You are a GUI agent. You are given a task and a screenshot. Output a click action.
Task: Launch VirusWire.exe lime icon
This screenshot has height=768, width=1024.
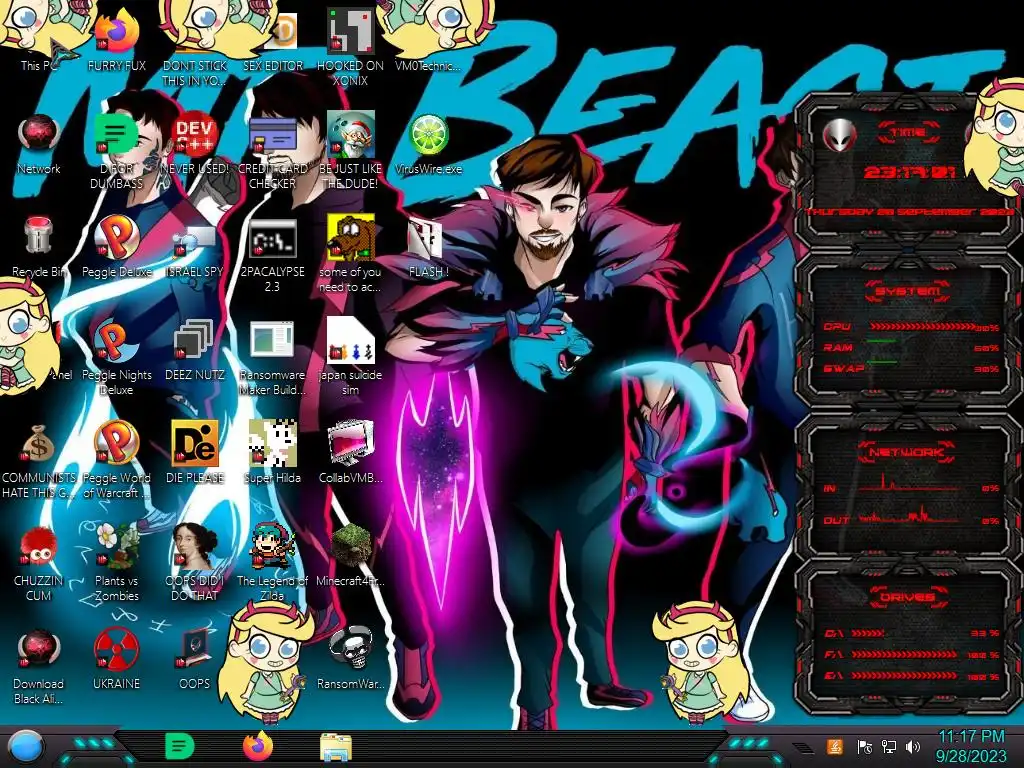[428, 144]
